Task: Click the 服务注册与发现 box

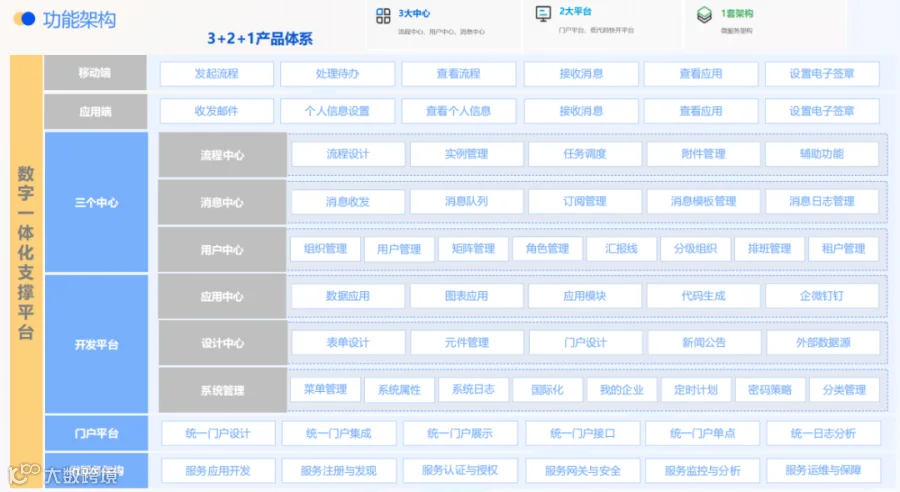Action: [339, 471]
